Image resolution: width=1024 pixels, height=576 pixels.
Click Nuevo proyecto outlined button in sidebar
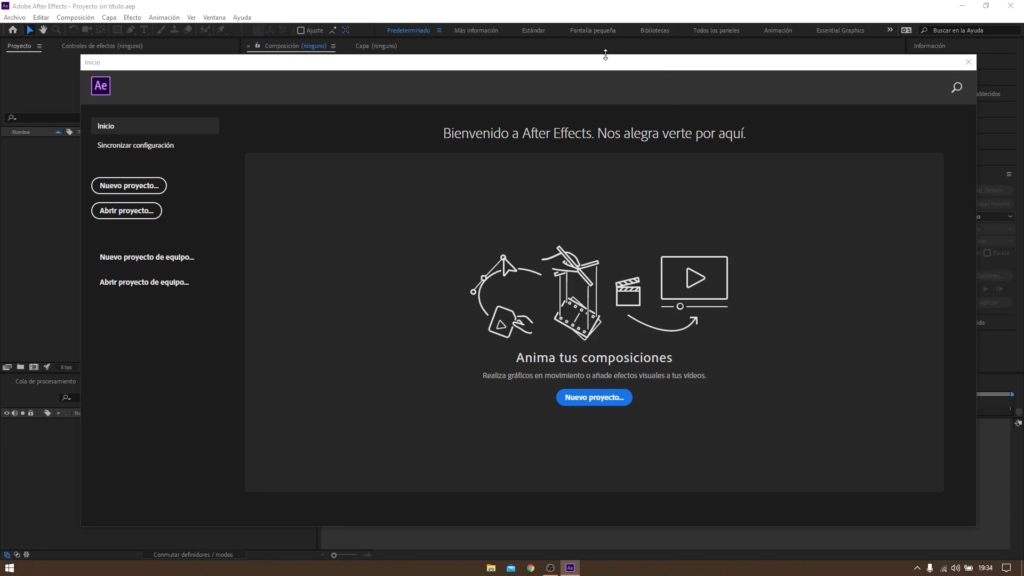(129, 185)
